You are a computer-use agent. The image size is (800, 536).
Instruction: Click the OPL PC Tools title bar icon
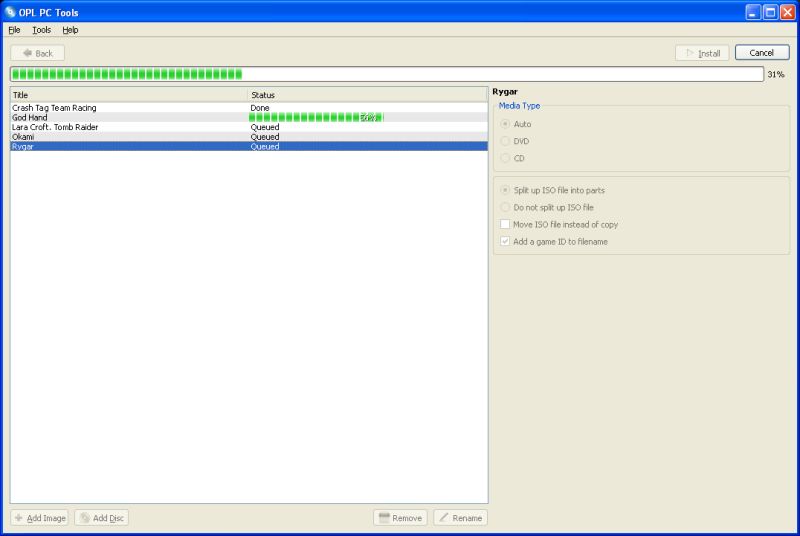click(10, 12)
